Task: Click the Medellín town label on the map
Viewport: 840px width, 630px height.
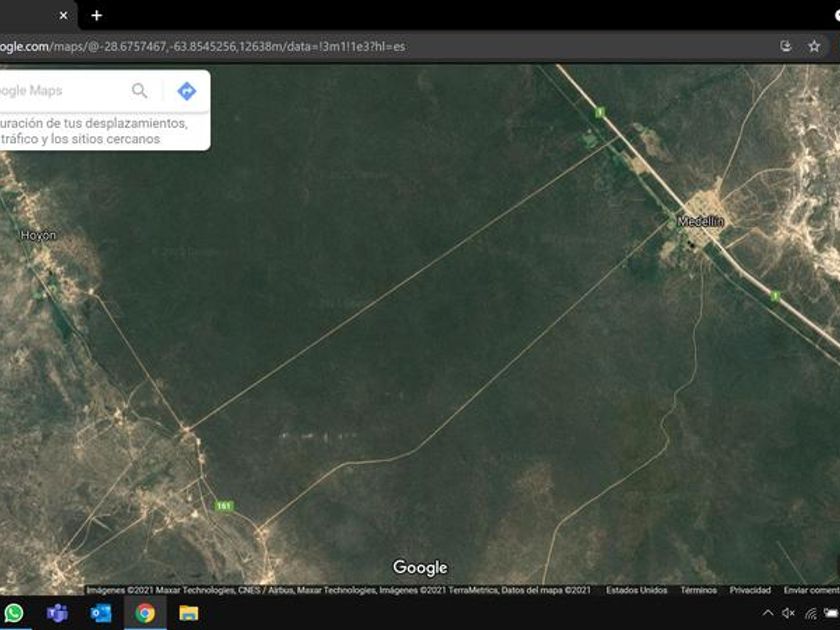Action: [700, 221]
